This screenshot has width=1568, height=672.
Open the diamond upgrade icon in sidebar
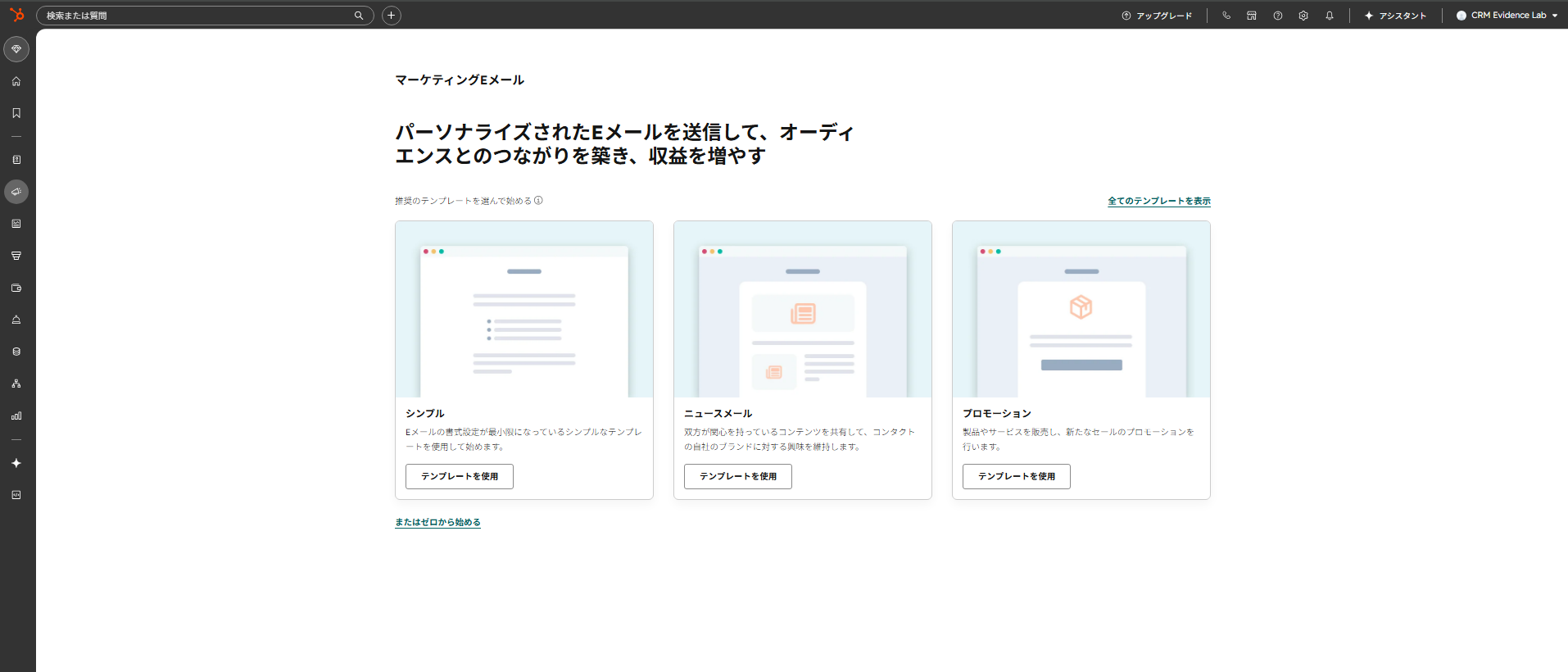click(16, 49)
